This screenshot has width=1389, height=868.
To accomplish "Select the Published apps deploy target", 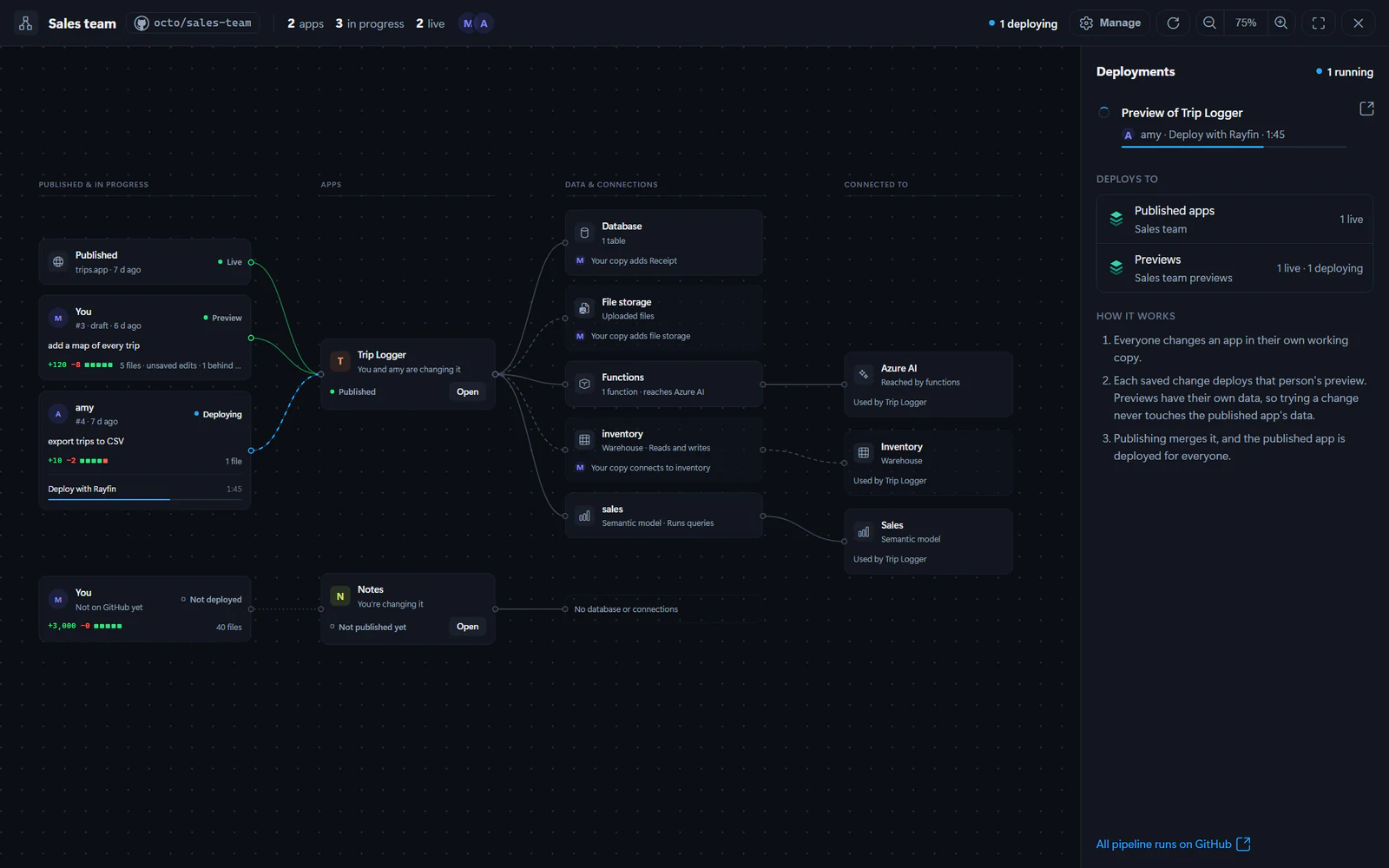I will click(1234, 220).
